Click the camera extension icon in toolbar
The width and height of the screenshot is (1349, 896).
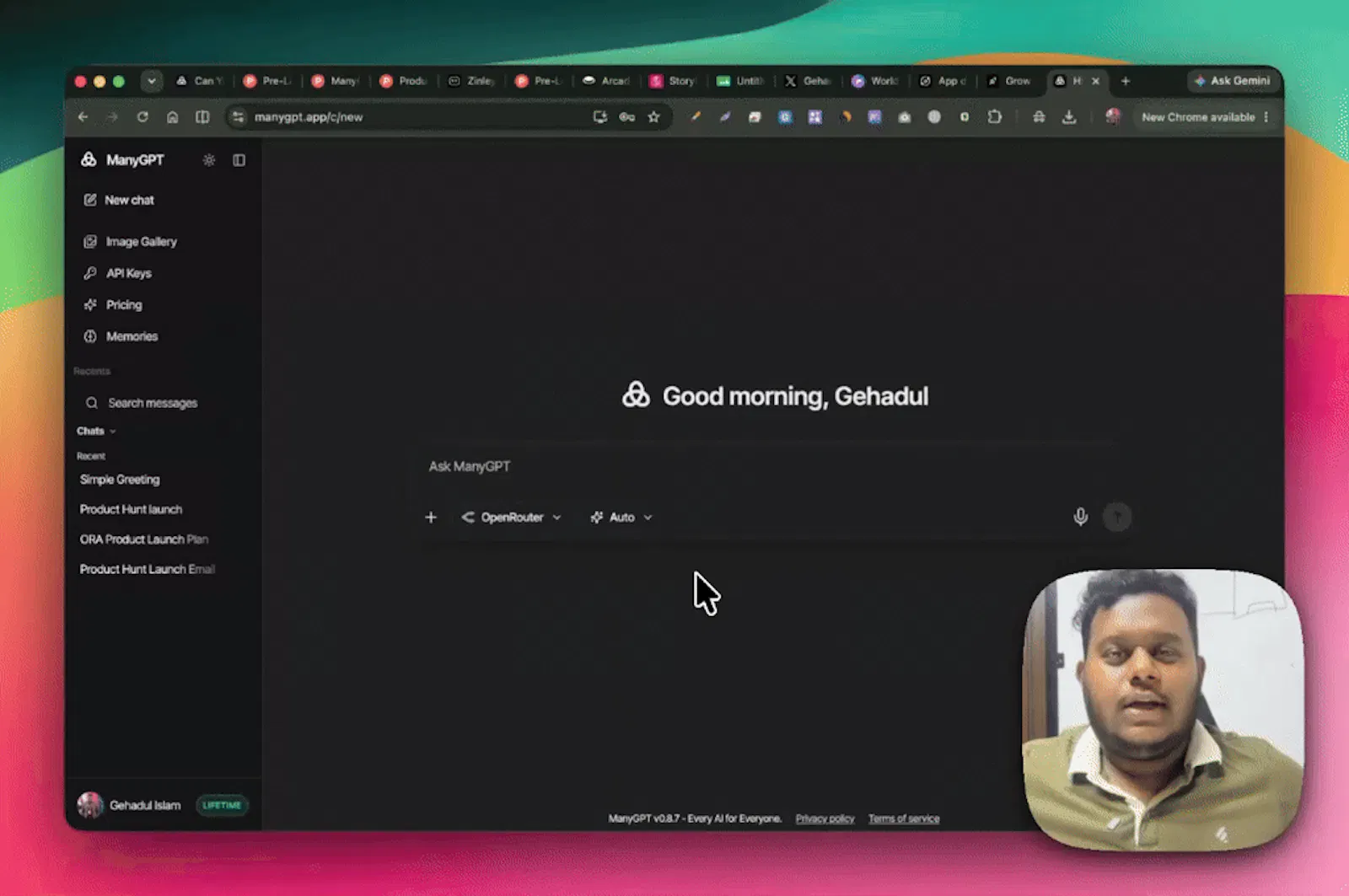(904, 117)
